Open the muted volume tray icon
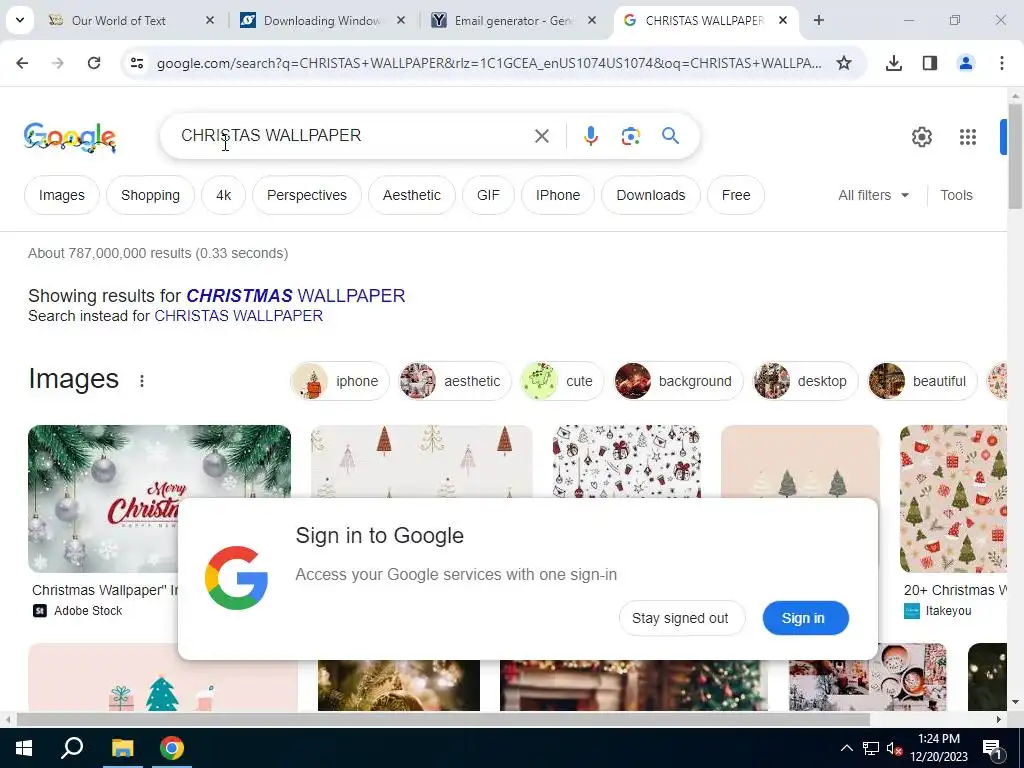 [894, 748]
